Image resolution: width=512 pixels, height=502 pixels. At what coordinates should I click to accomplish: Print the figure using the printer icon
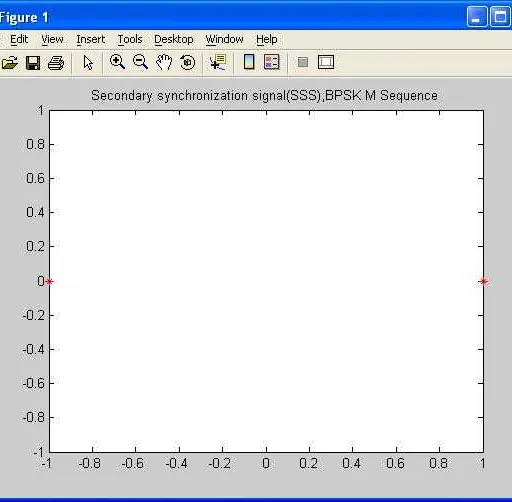point(56,63)
